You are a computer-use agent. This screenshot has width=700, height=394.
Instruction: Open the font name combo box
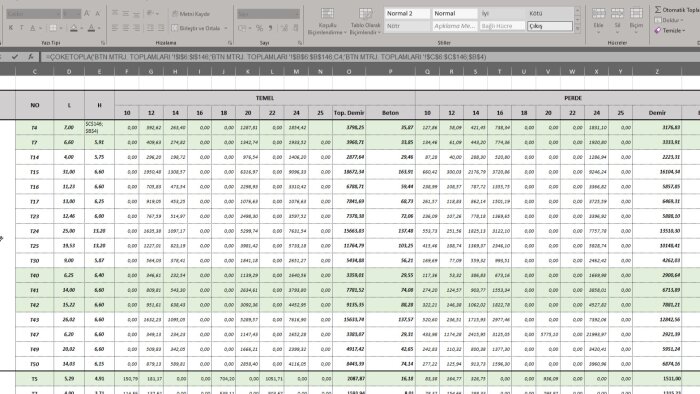pyautogui.click(x=33, y=14)
